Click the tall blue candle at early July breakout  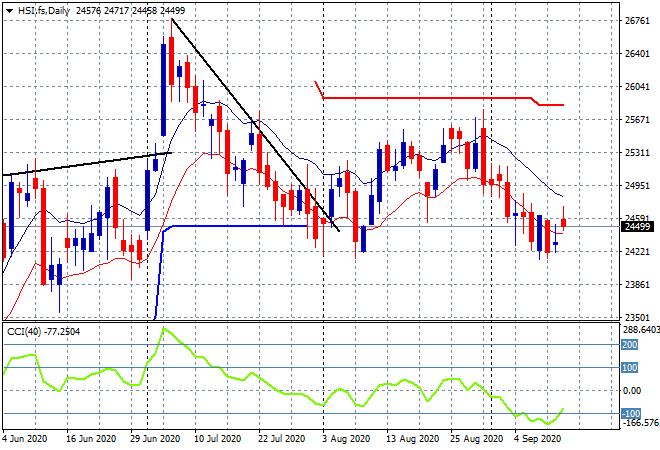tap(164, 90)
